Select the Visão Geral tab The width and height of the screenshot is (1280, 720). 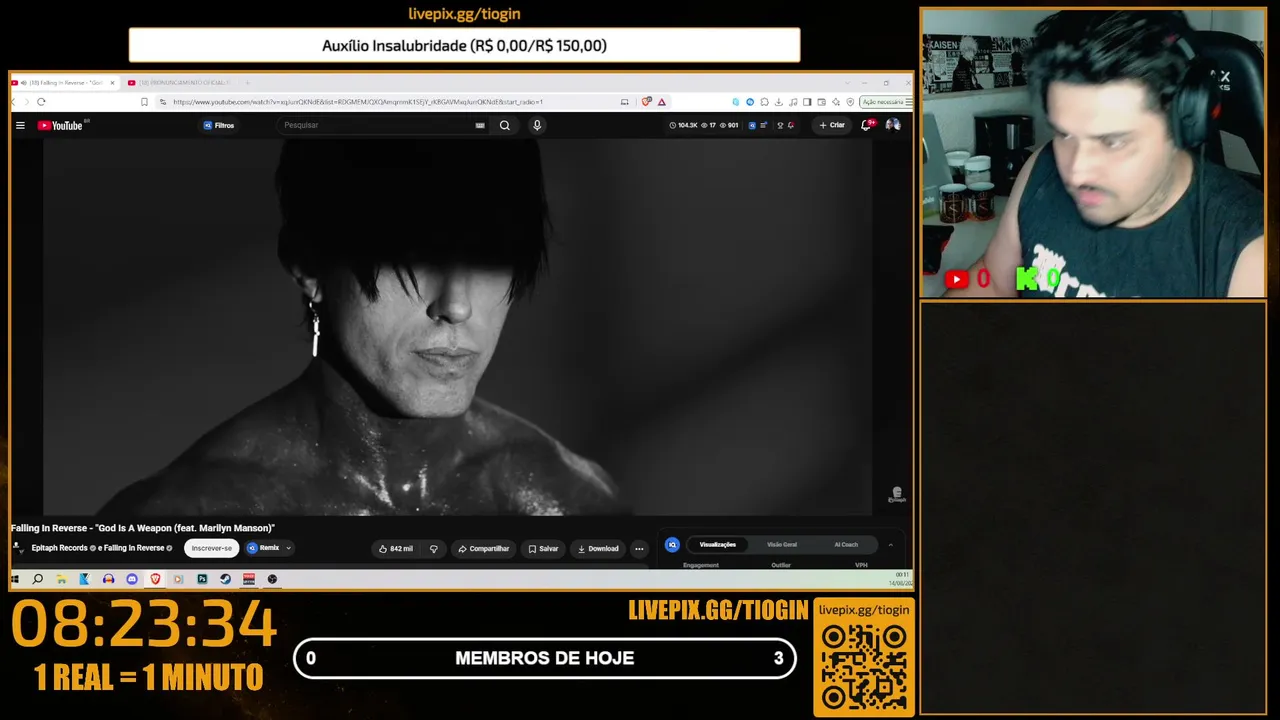pyautogui.click(x=782, y=545)
